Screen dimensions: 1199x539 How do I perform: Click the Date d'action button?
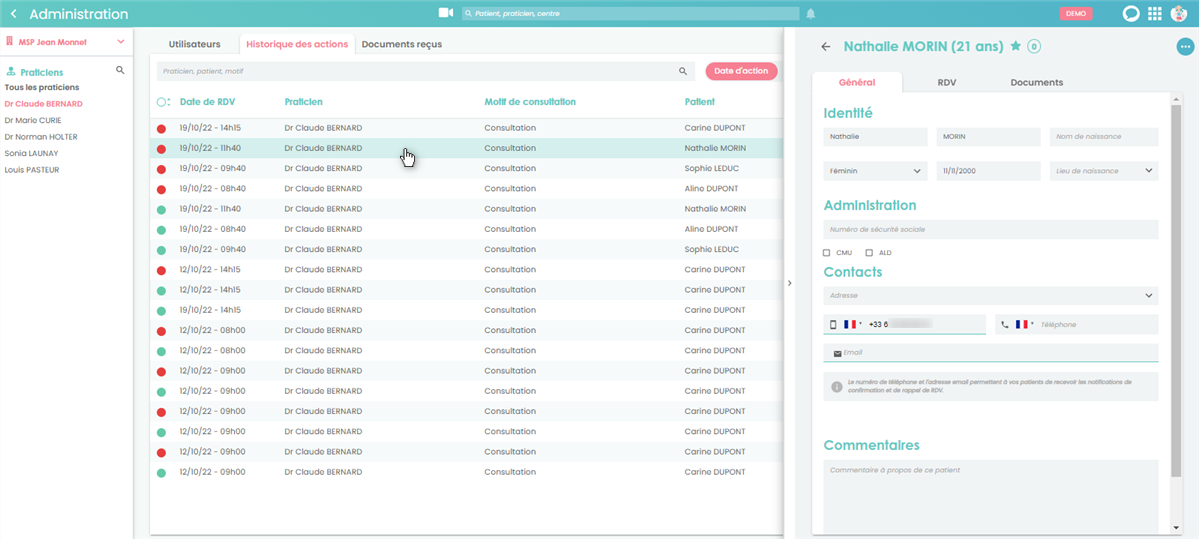[x=741, y=71]
